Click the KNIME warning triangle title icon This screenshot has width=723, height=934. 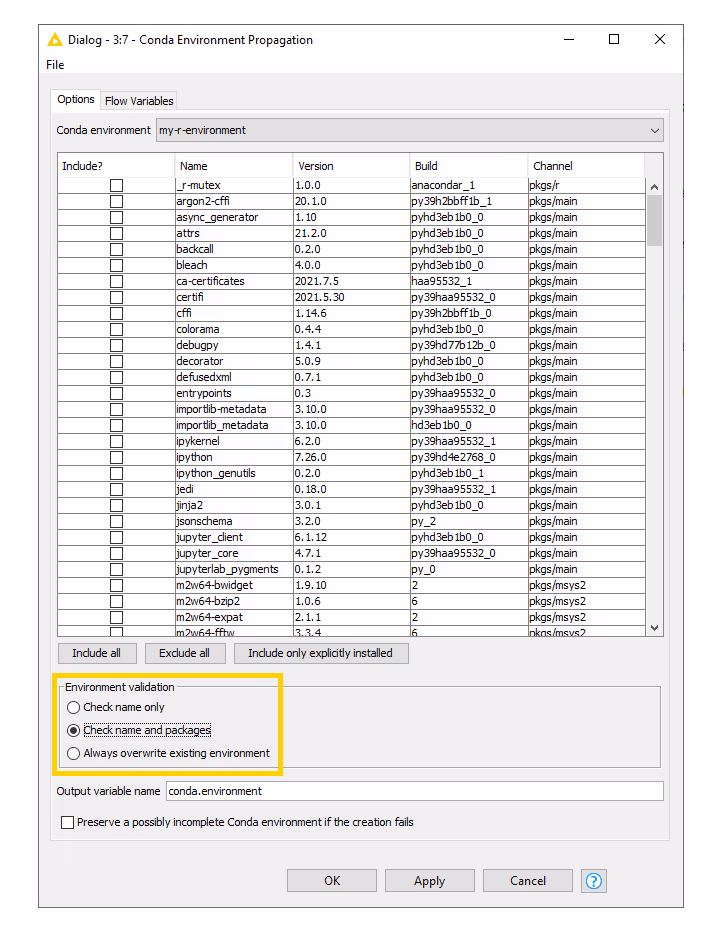click(54, 40)
